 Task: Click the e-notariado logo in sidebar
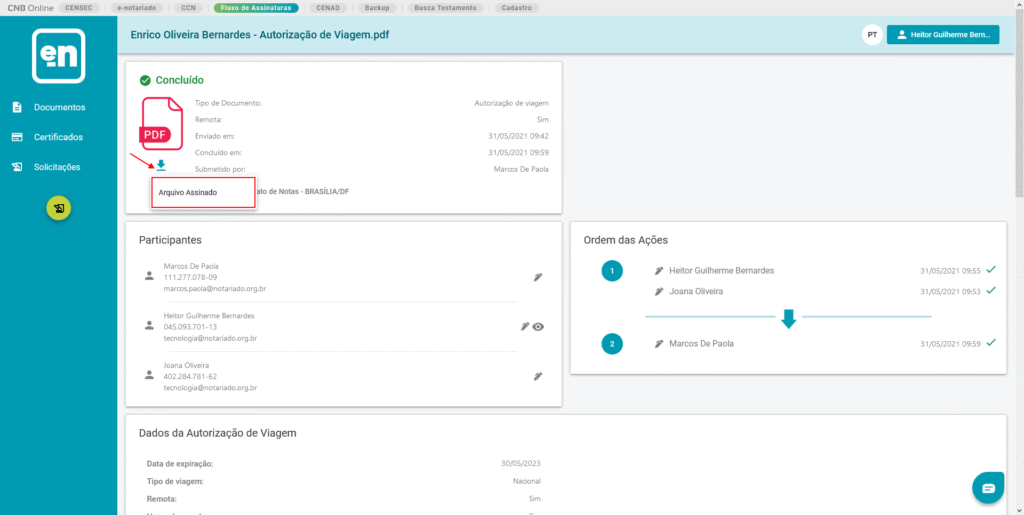pos(58,56)
